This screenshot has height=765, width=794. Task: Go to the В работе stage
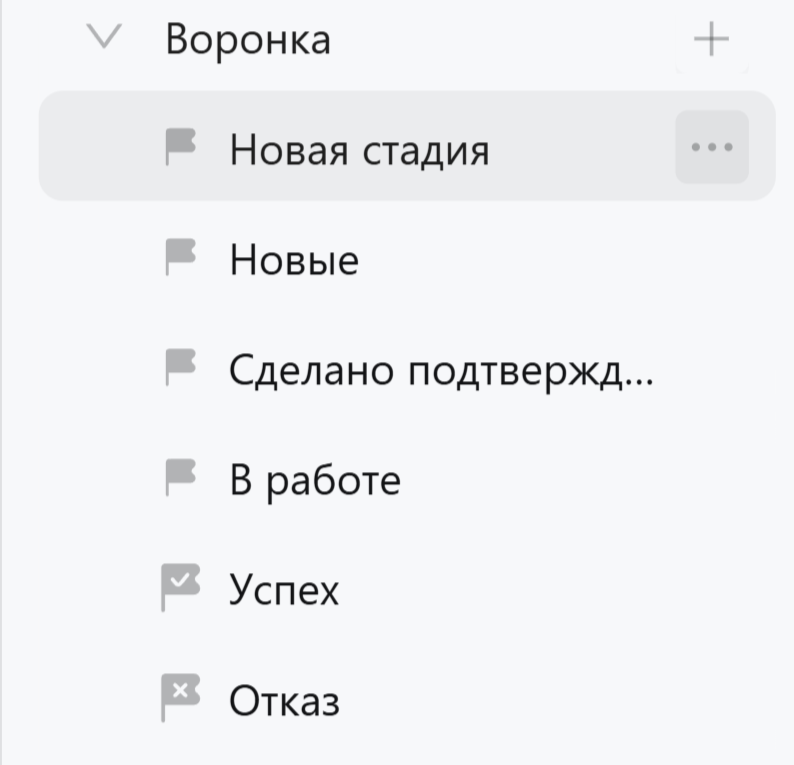pyautogui.click(x=315, y=480)
